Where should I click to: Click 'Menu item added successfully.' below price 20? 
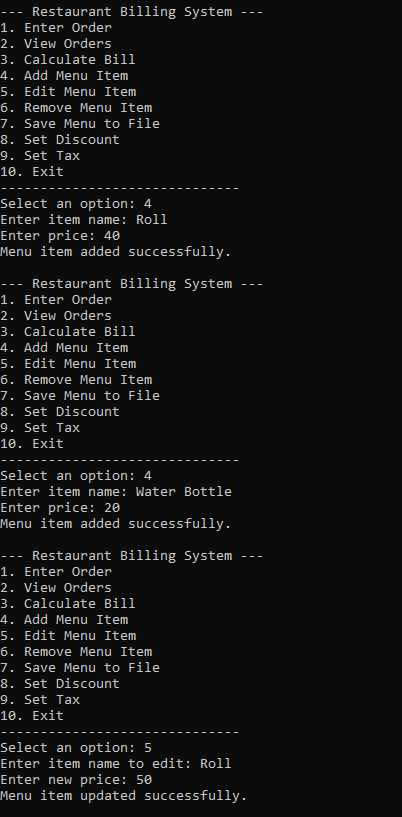(116, 524)
